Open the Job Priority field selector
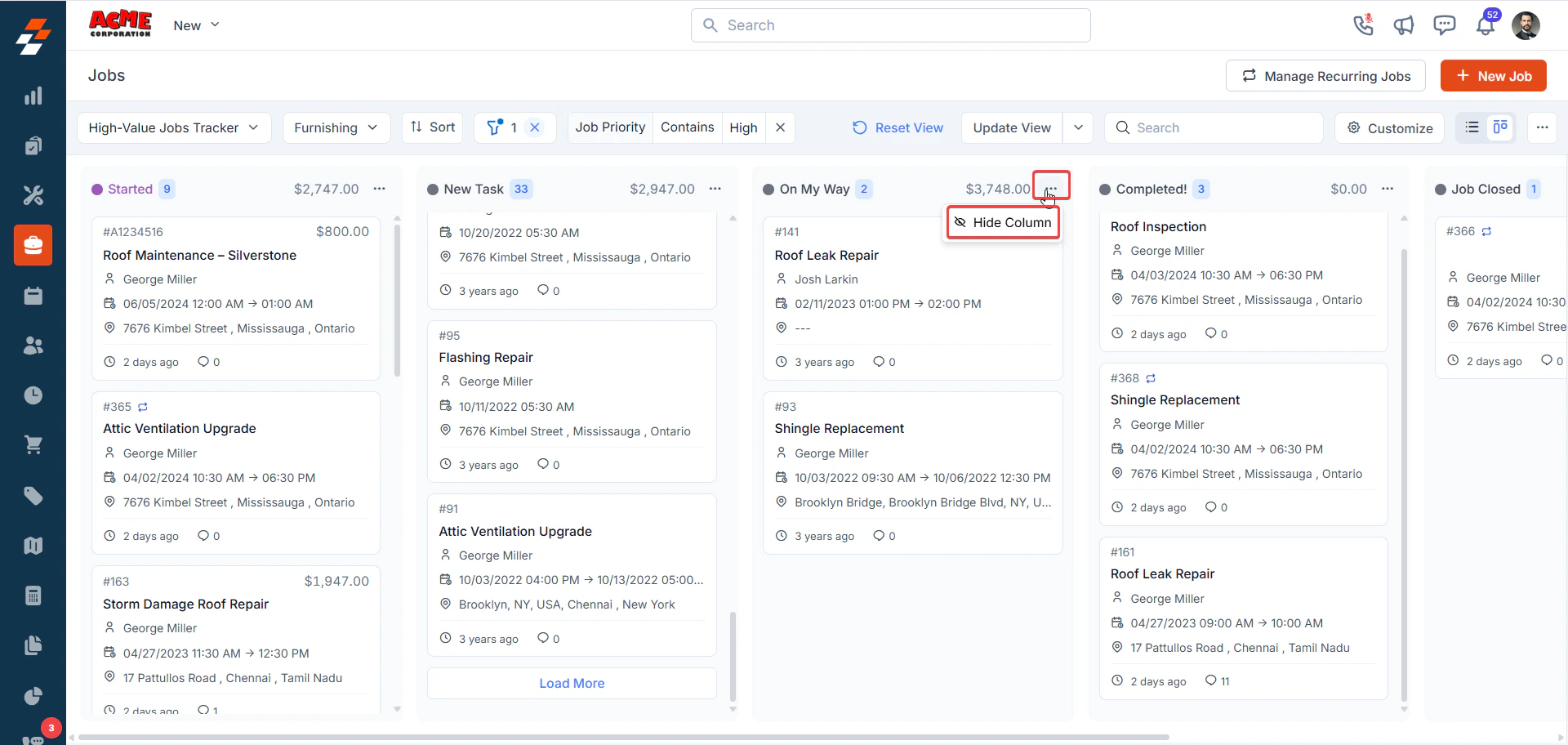This screenshot has height=745, width=1568. [x=610, y=127]
